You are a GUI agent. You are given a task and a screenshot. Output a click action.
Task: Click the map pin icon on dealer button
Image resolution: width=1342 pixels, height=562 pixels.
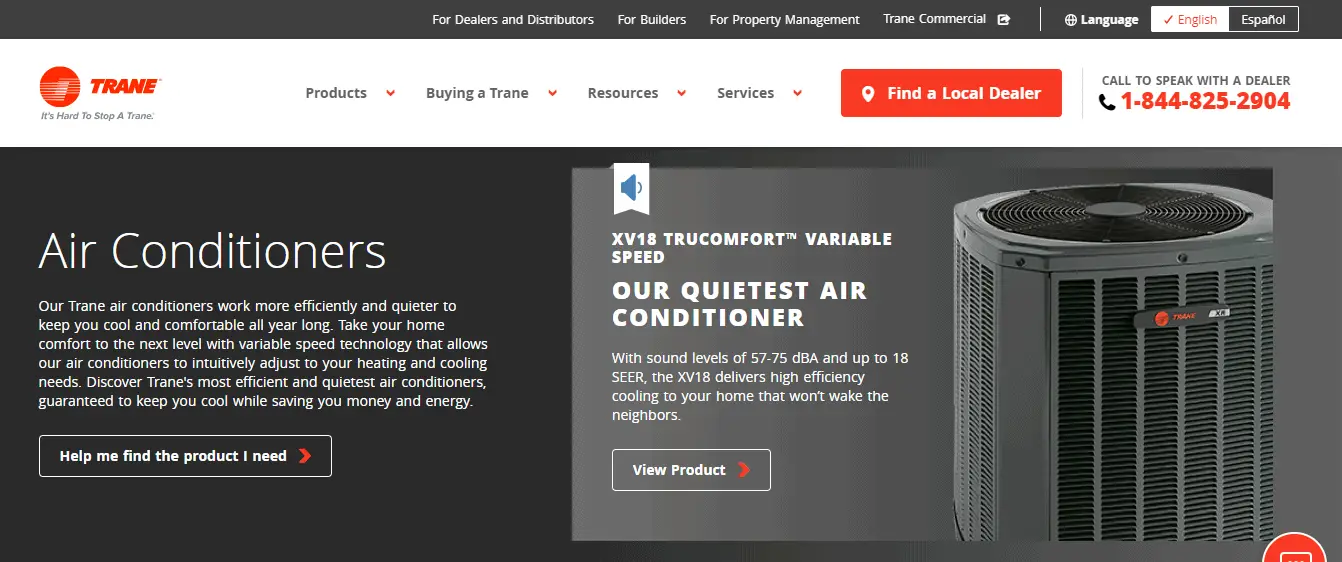[867, 94]
